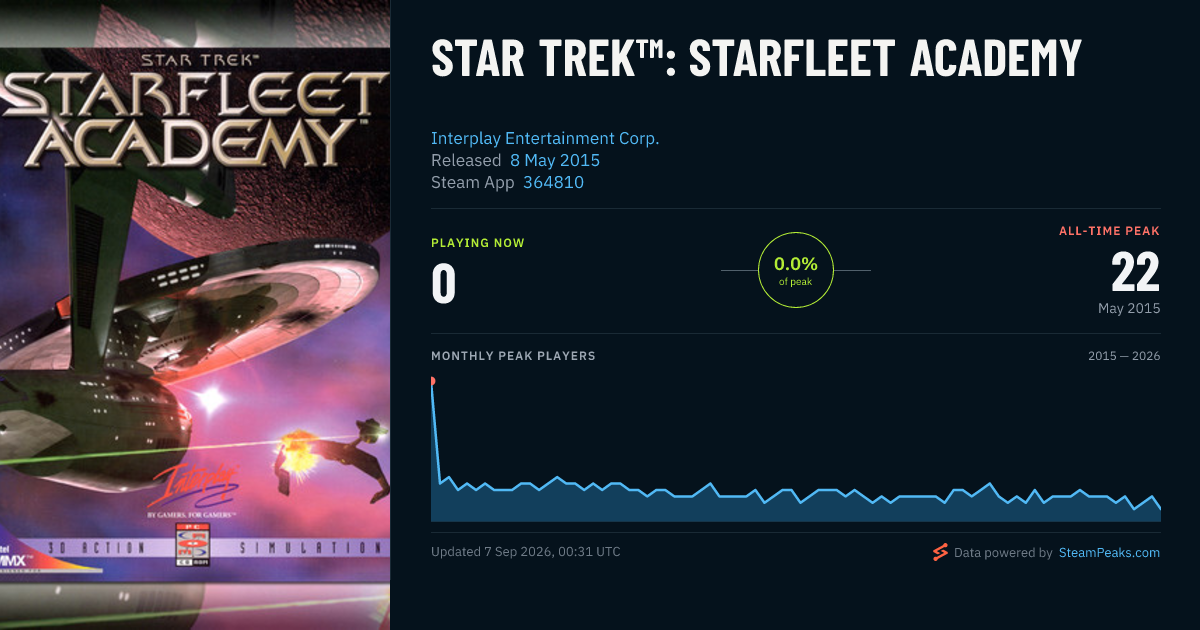Screen dimensions: 1200x630
Task: Open the SteamPeaks.com link
Action: 1109,552
